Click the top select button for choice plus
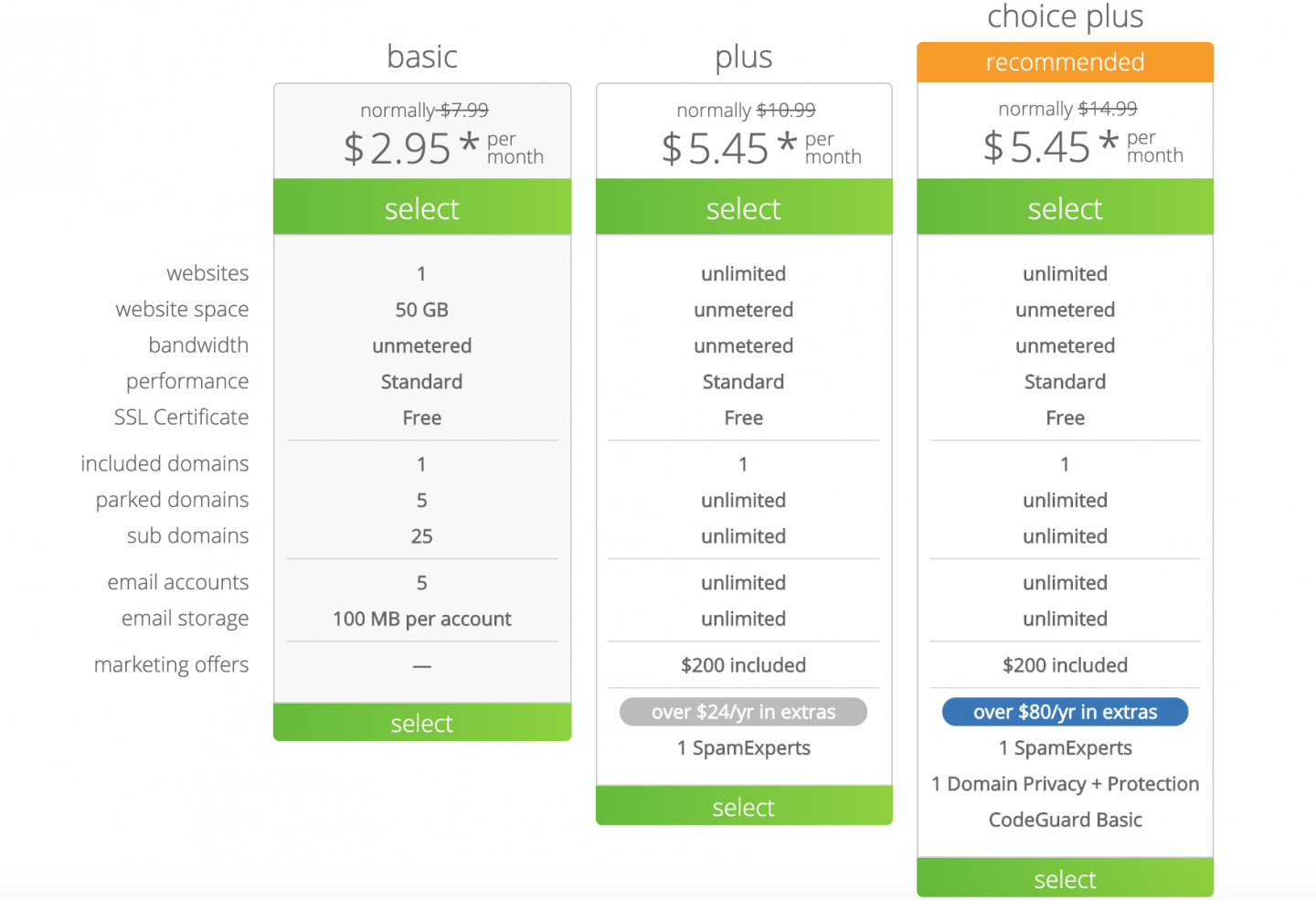Viewport: 1316px width, 900px height. [x=1065, y=208]
